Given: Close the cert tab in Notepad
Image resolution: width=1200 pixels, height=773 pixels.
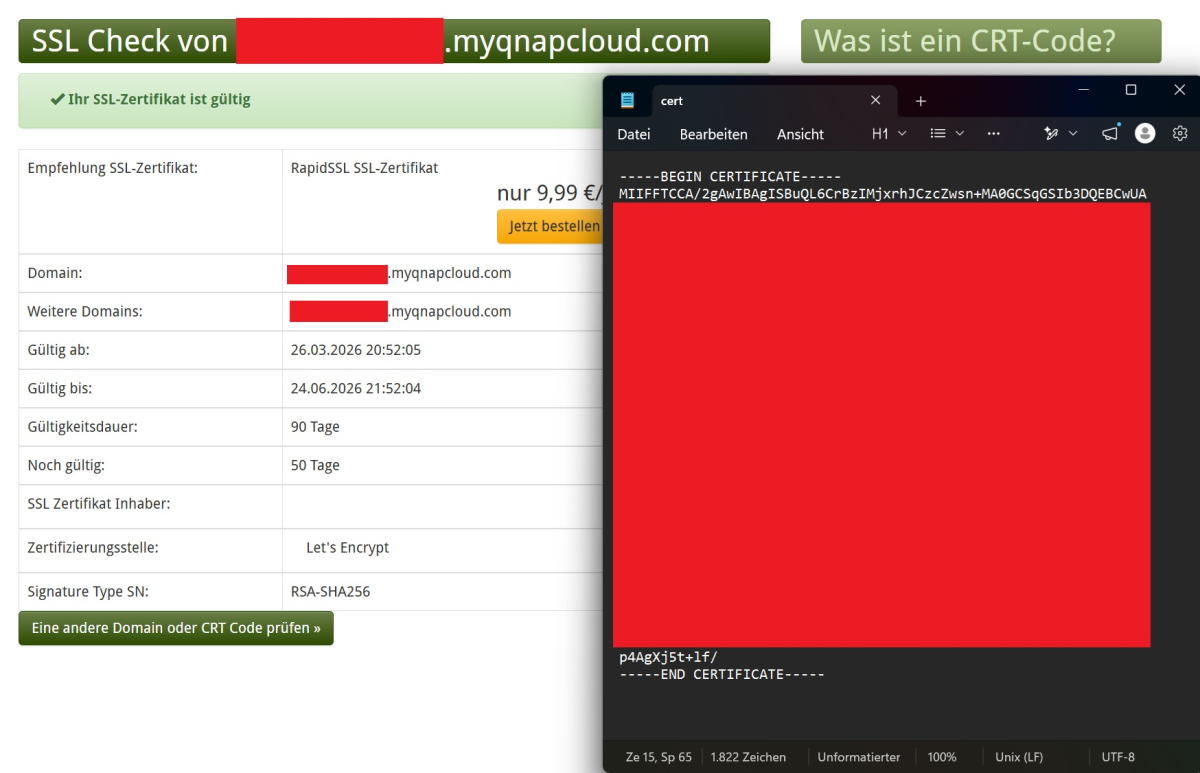Looking at the screenshot, I should point(876,100).
